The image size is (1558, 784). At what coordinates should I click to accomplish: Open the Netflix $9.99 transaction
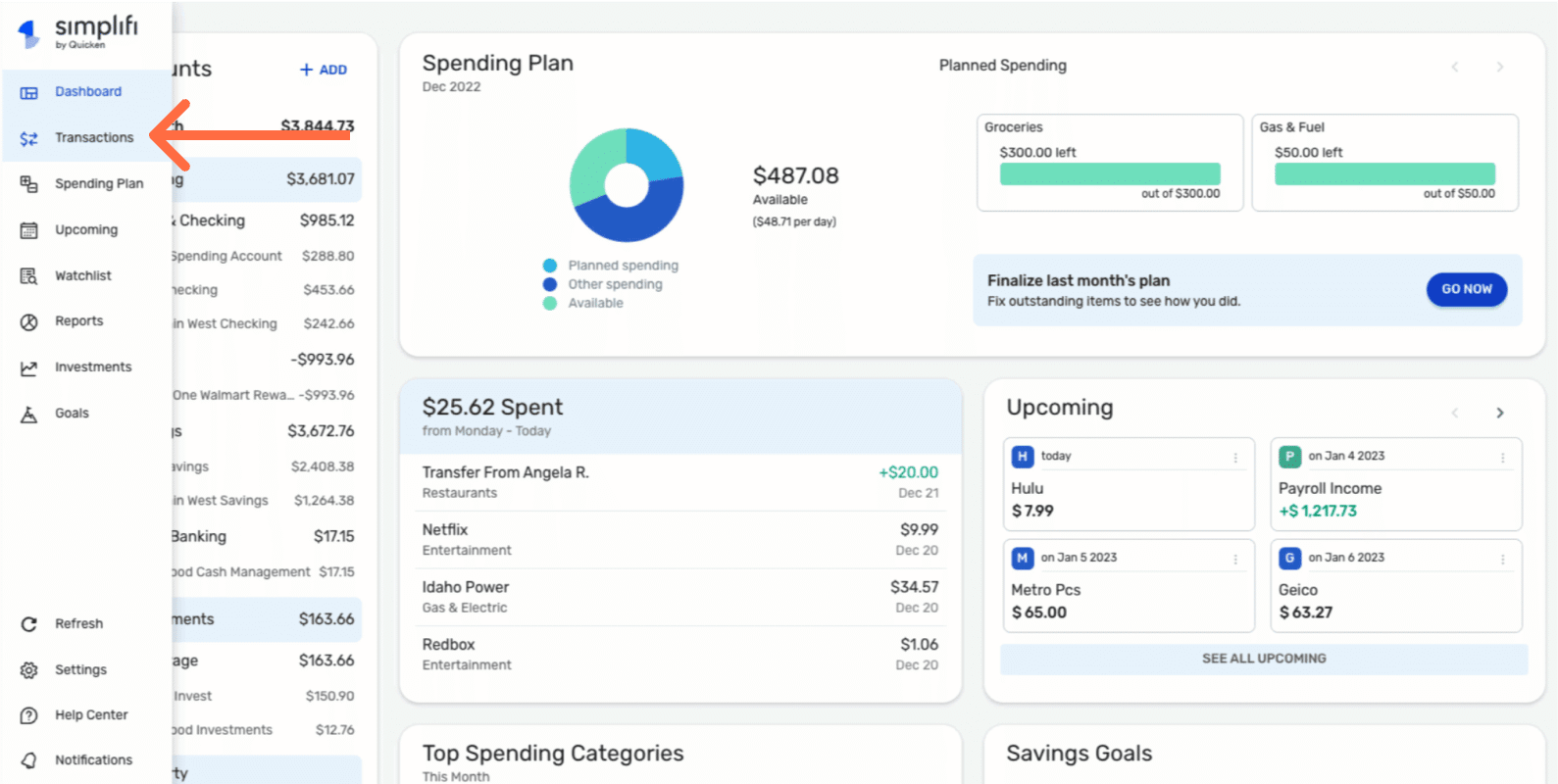tap(679, 540)
